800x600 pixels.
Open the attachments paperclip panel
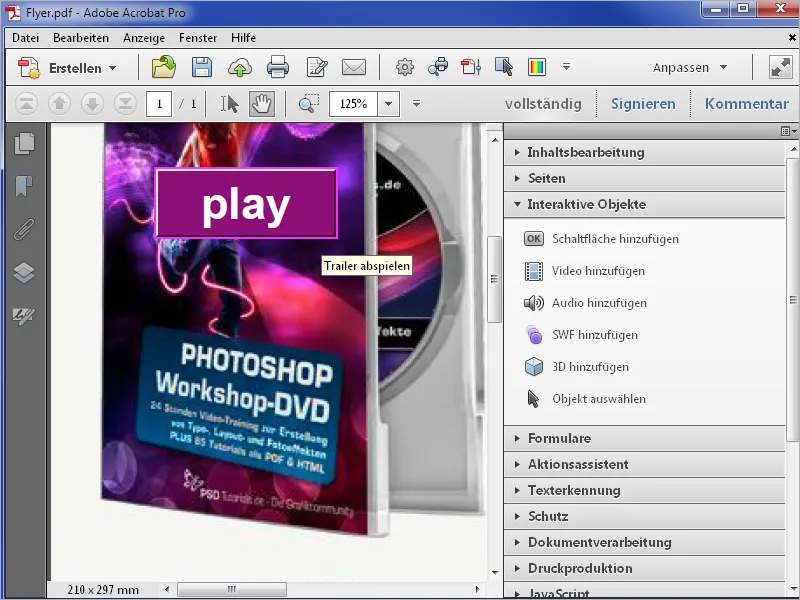pos(23,230)
